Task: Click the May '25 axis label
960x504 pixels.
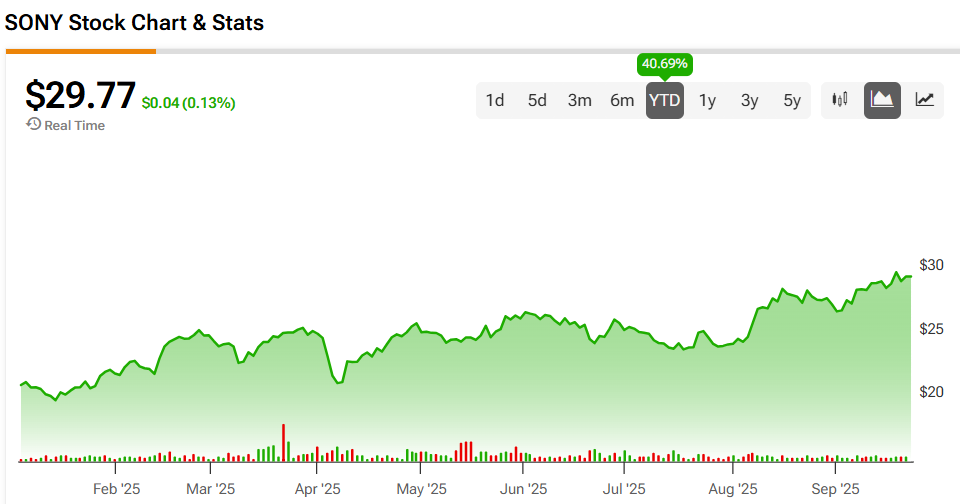Action: tap(421, 489)
